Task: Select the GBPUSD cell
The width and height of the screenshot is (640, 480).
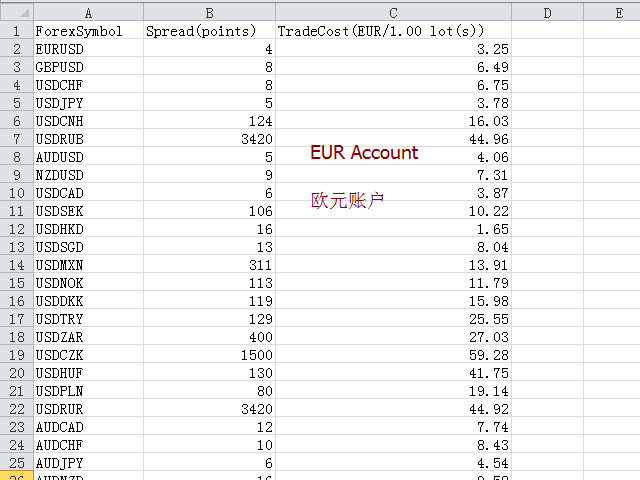Action: pyautogui.click(x=89, y=67)
